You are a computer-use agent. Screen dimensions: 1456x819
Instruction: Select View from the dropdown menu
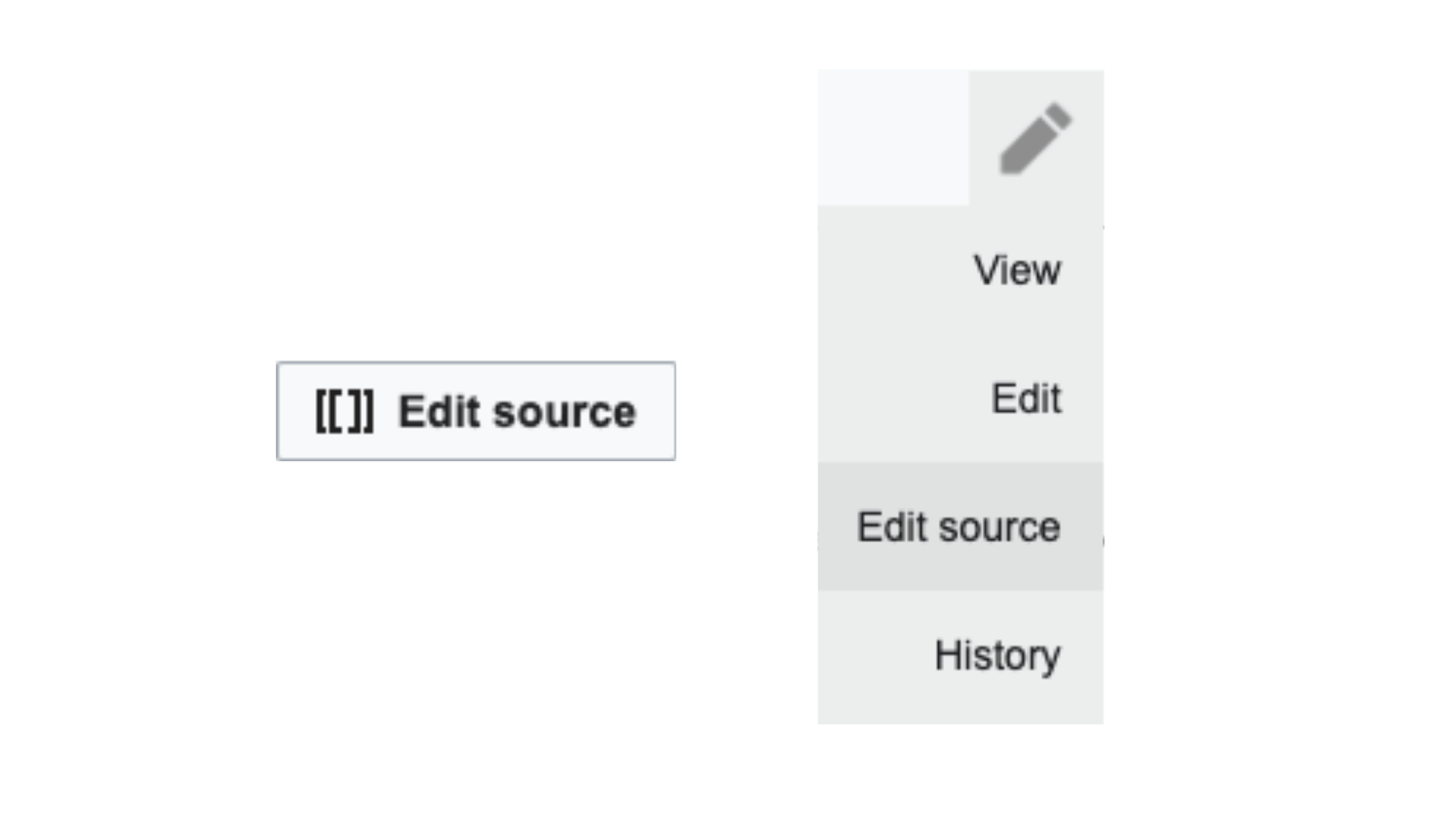(1017, 270)
